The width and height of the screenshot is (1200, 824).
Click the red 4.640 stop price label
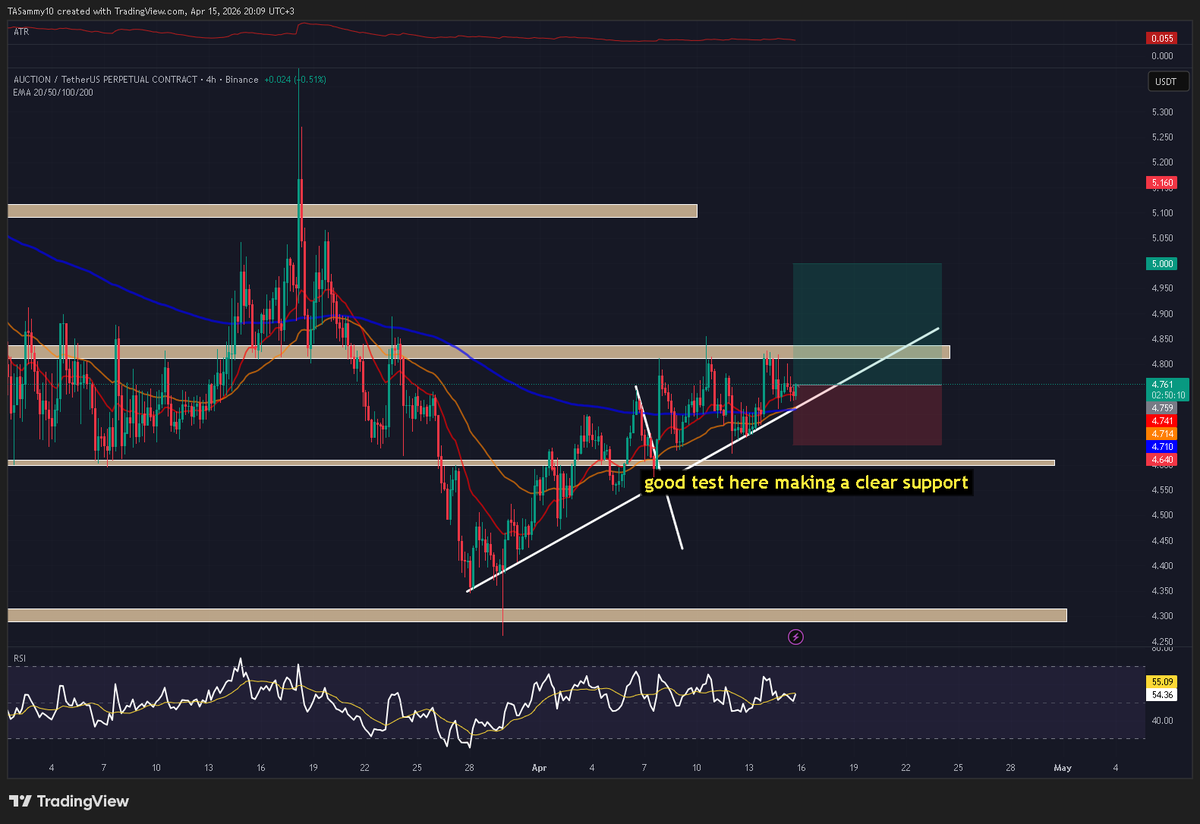click(1162, 458)
